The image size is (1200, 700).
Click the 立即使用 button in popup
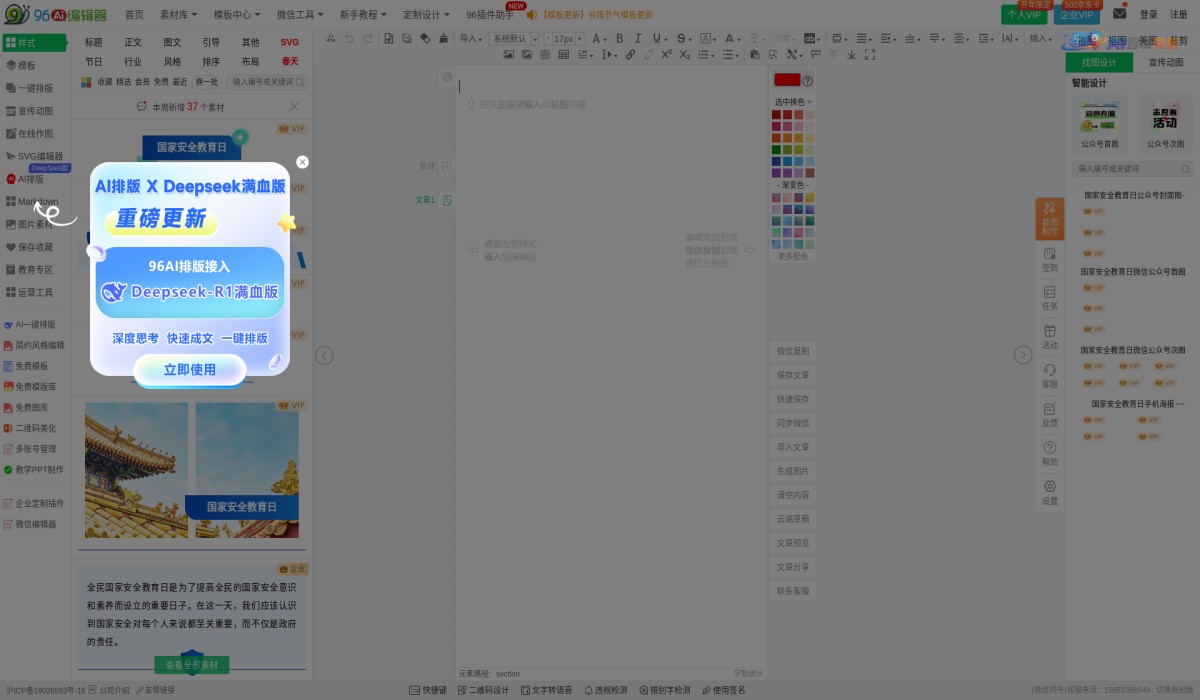point(190,370)
